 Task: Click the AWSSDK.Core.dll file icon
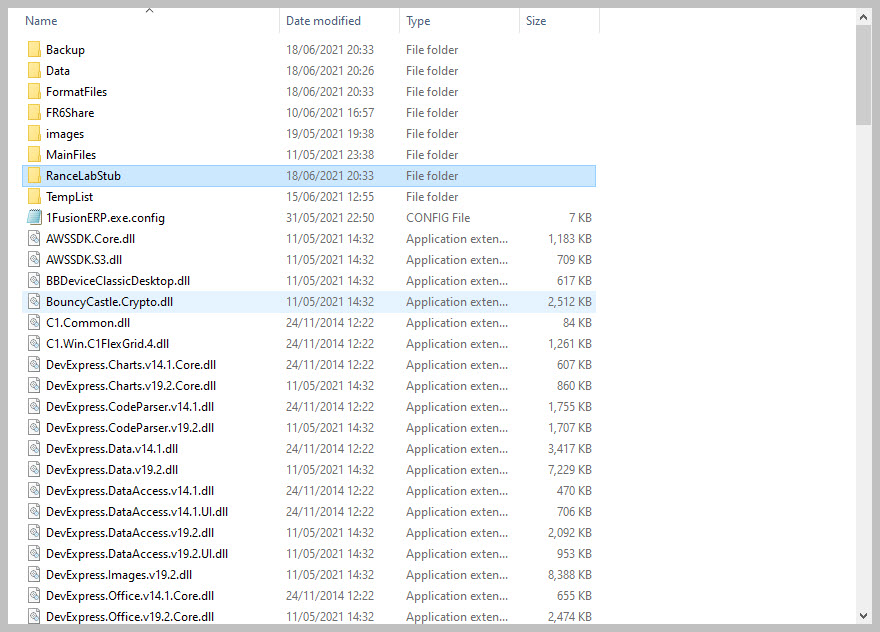click(34, 239)
